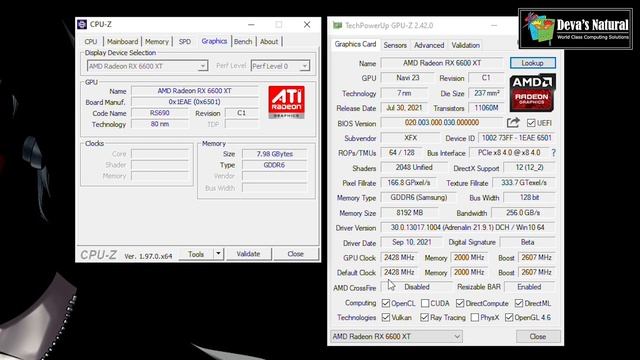Screen dimensions: 640x360
Task: Click the Driver Version field
Action: pos(468,227)
